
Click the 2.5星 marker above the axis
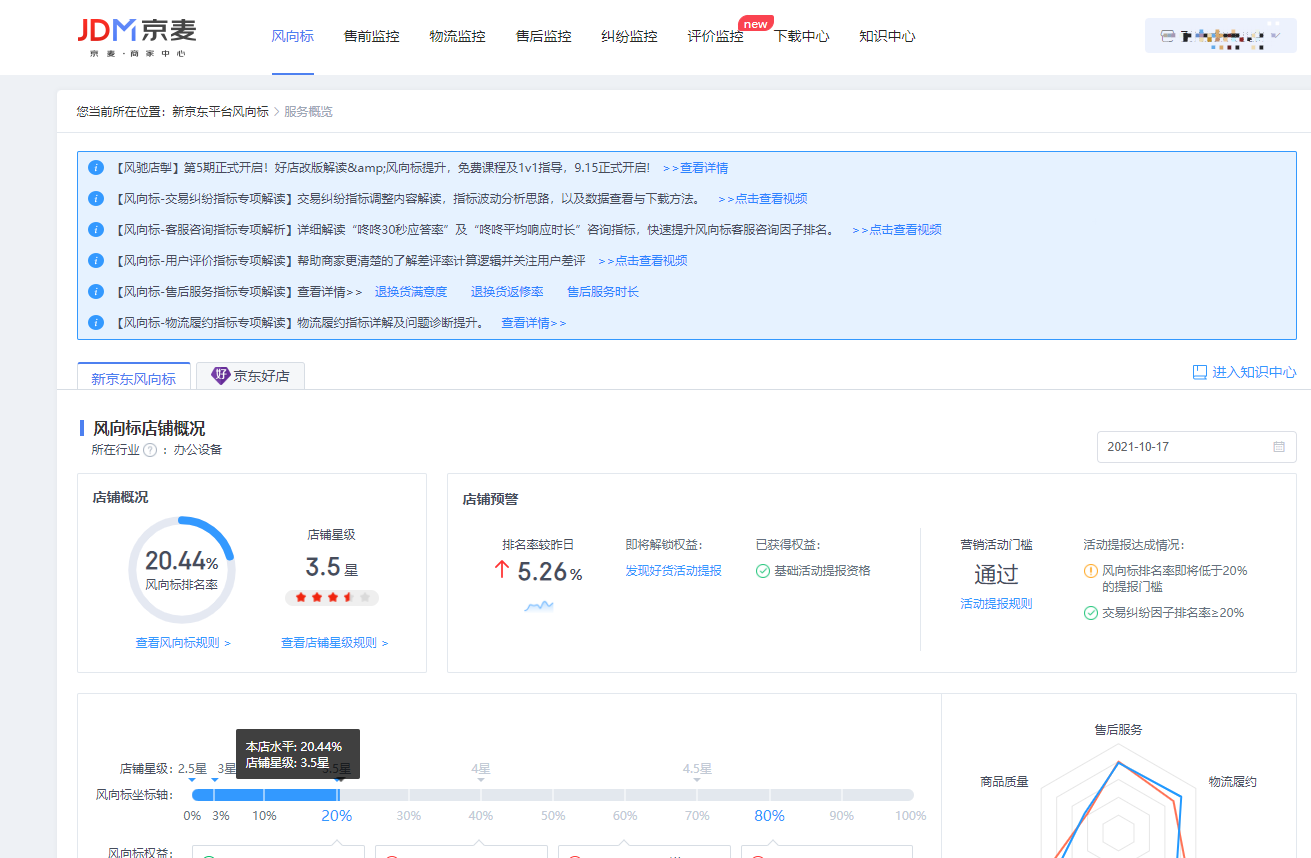pos(192,769)
